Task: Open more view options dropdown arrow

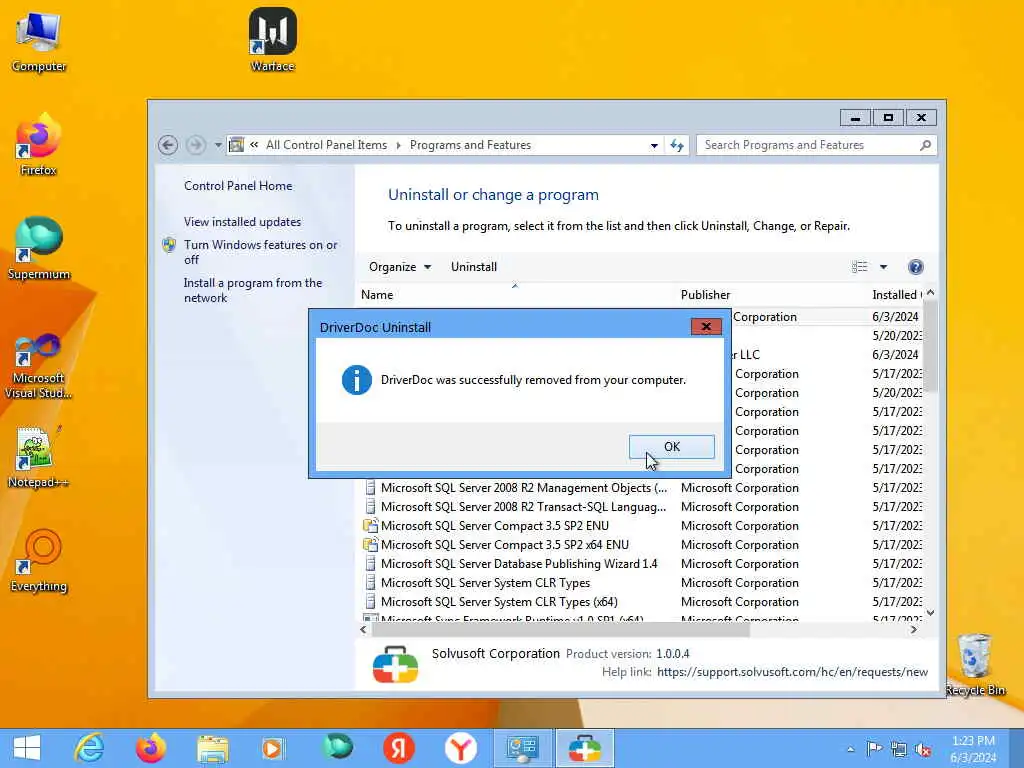Action: [883, 266]
